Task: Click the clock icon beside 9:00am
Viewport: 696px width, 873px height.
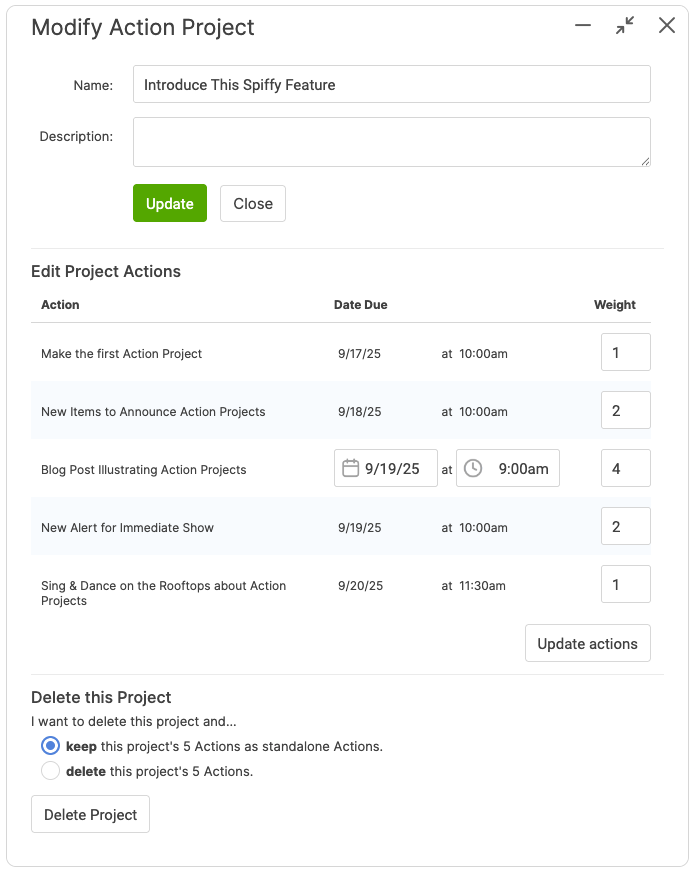Action: pyautogui.click(x=473, y=468)
